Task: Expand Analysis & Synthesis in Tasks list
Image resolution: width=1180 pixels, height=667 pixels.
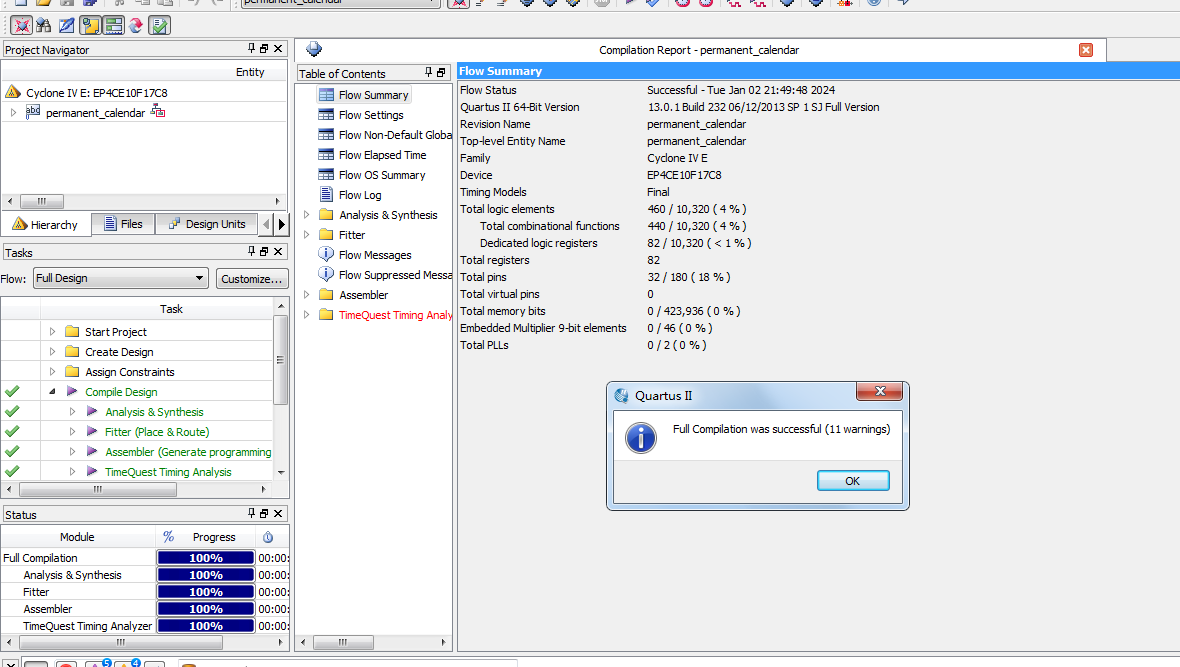Action: (72, 412)
